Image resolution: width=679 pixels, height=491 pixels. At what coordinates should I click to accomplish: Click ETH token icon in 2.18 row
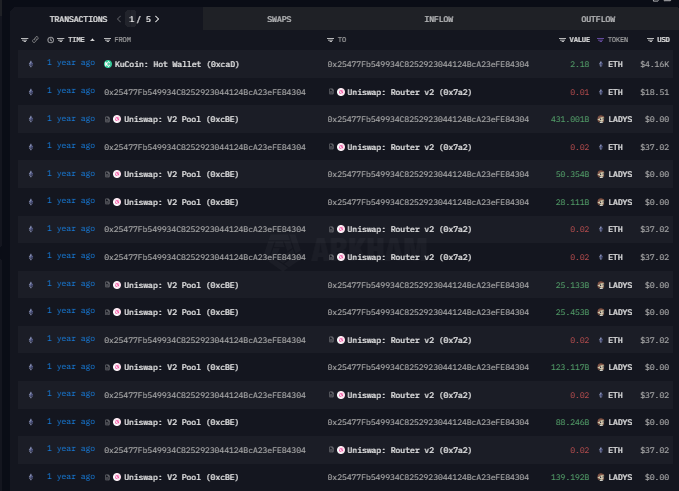pos(601,64)
